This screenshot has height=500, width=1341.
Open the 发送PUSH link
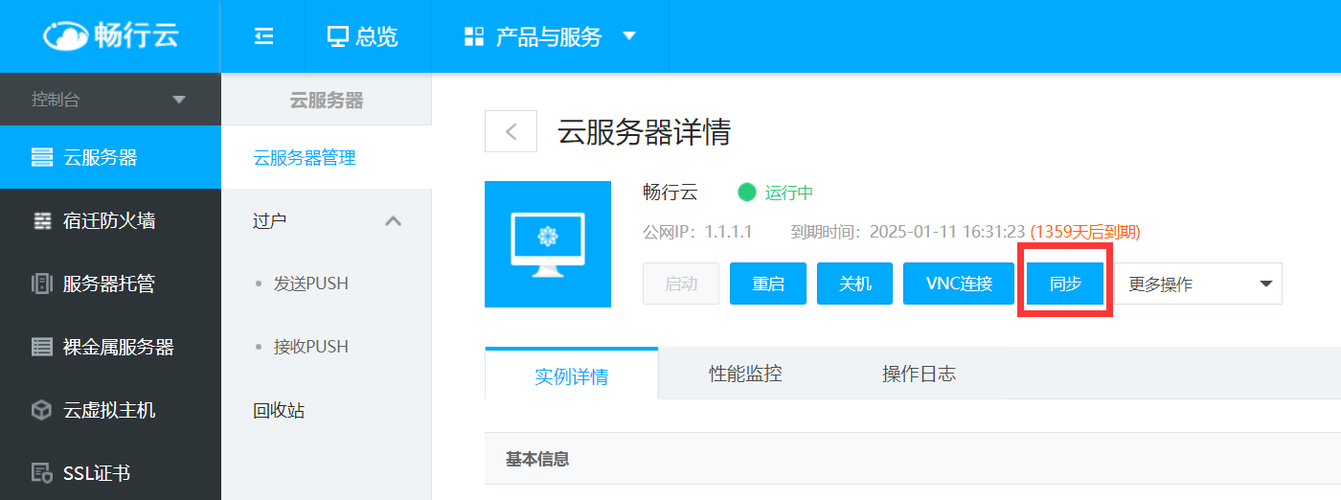[310, 284]
